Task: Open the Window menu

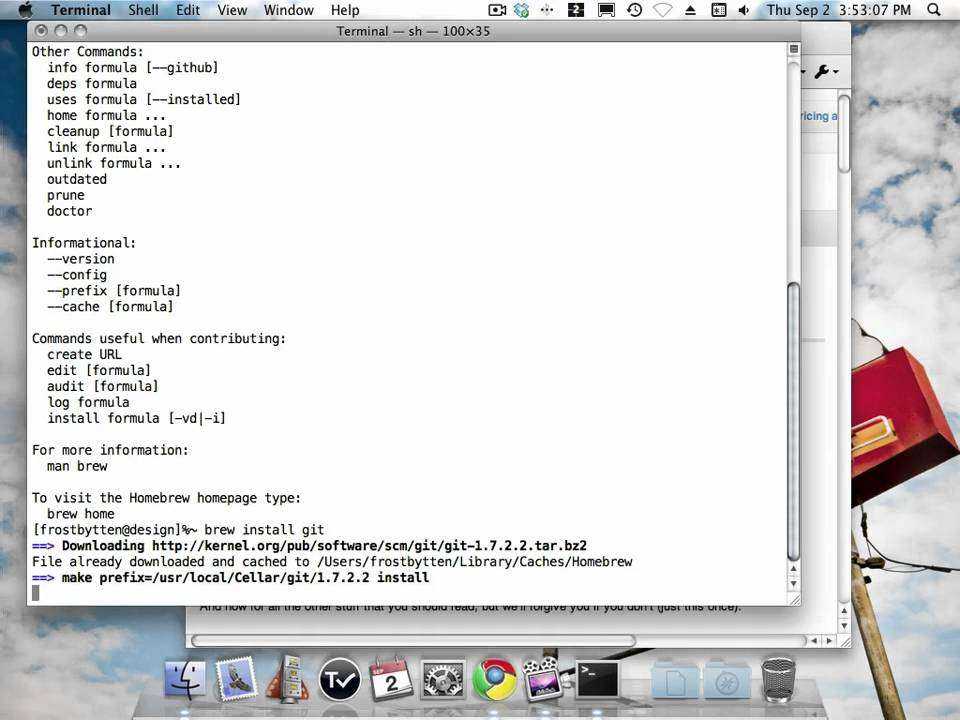Action: (288, 10)
